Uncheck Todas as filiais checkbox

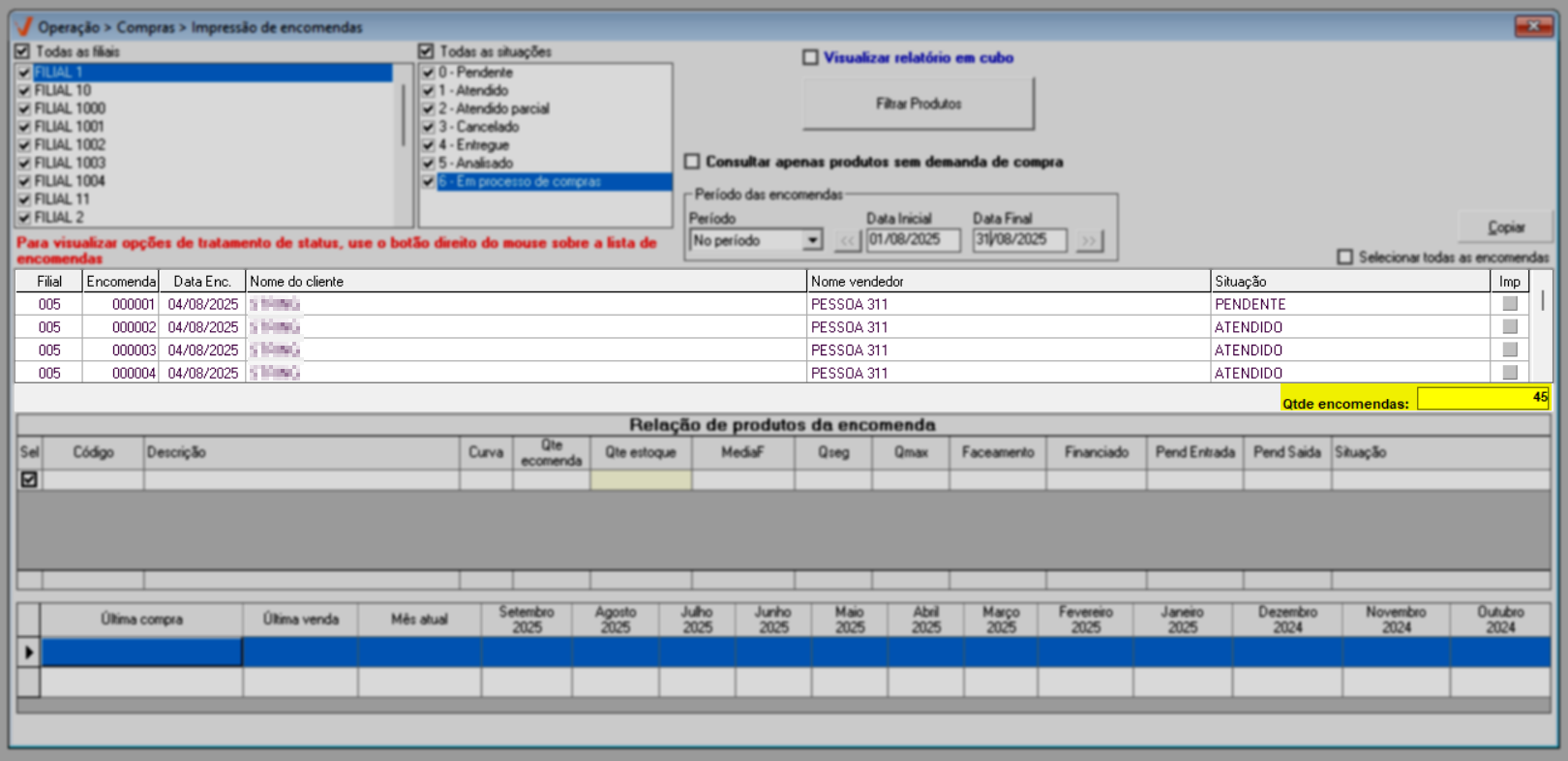pos(22,51)
